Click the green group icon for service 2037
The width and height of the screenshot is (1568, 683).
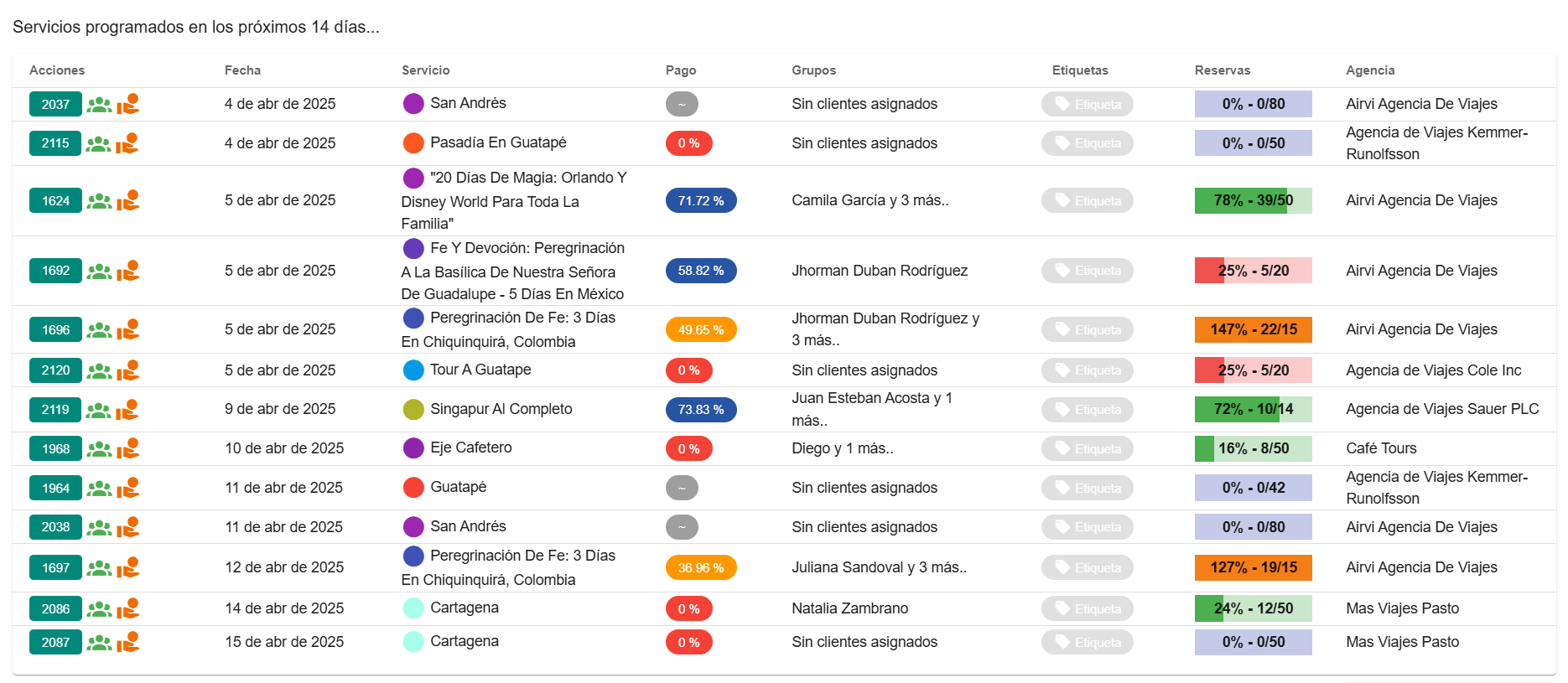tap(99, 105)
